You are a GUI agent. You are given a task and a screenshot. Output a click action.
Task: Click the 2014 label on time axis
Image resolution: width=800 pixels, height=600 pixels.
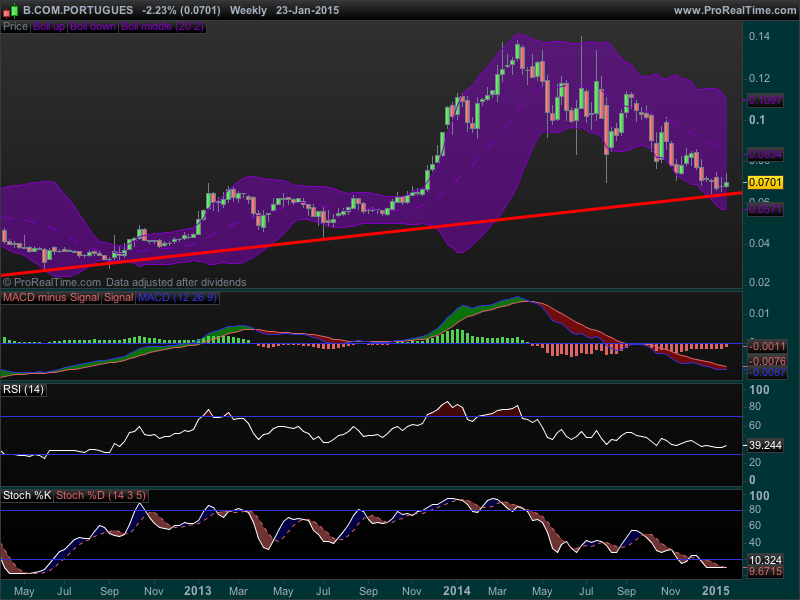coord(458,591)
